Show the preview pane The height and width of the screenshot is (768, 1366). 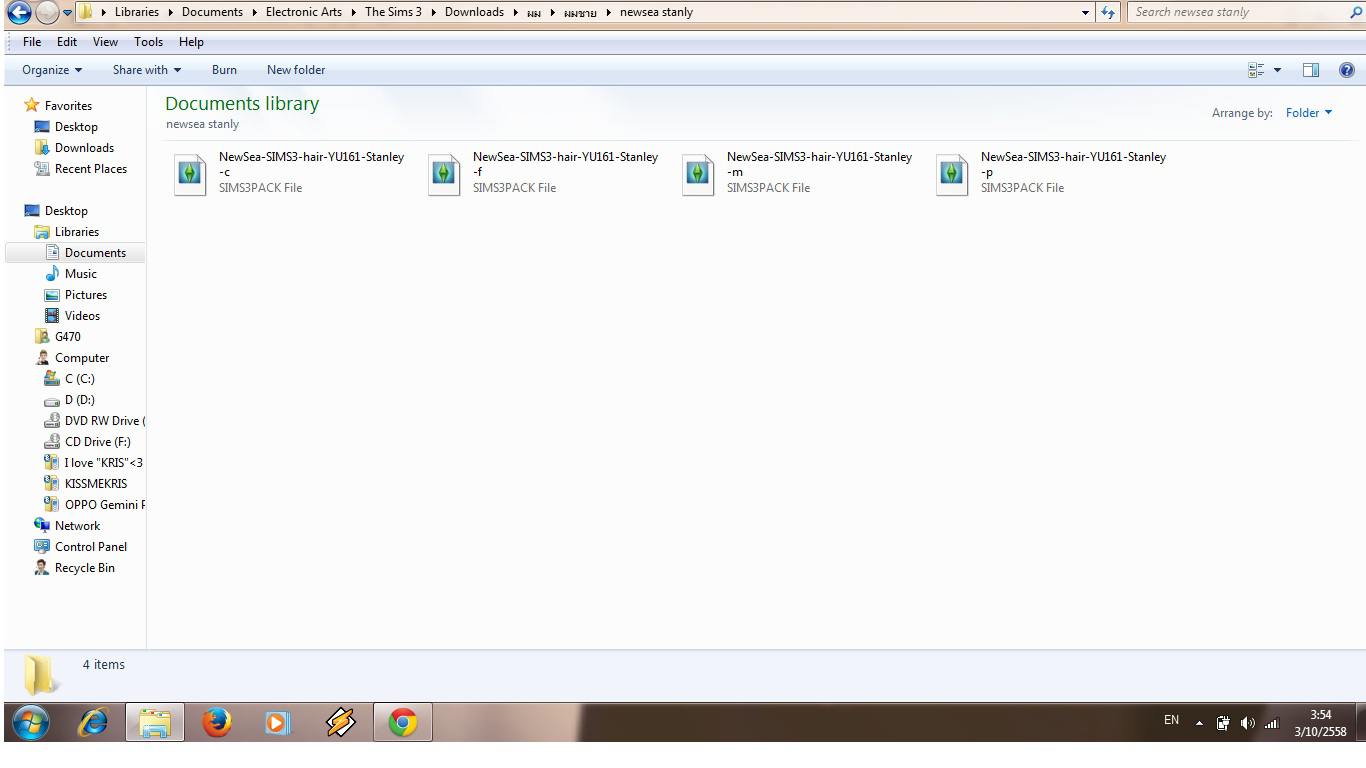coord(1311,70)
